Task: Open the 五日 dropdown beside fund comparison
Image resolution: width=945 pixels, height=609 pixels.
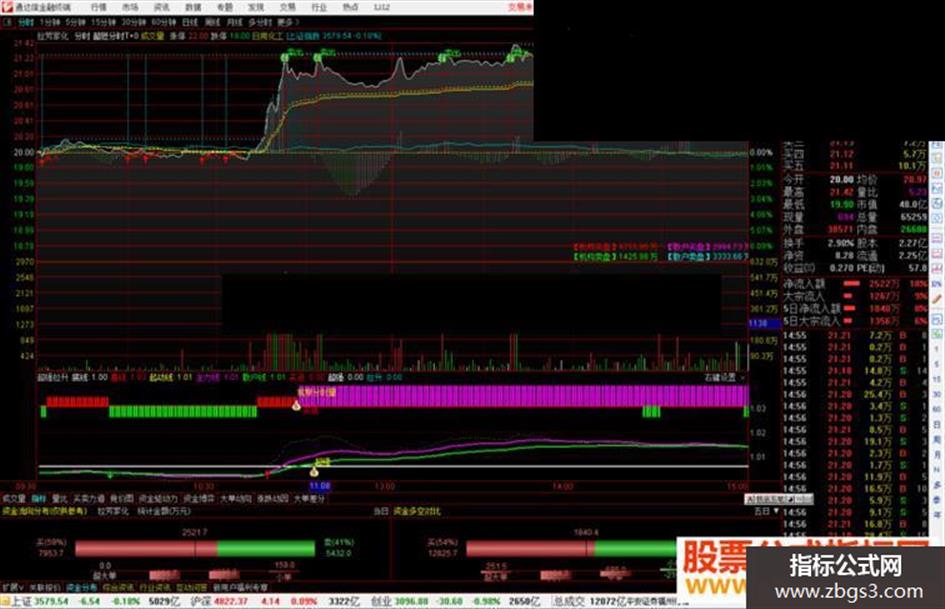Action: click(766, 511)
